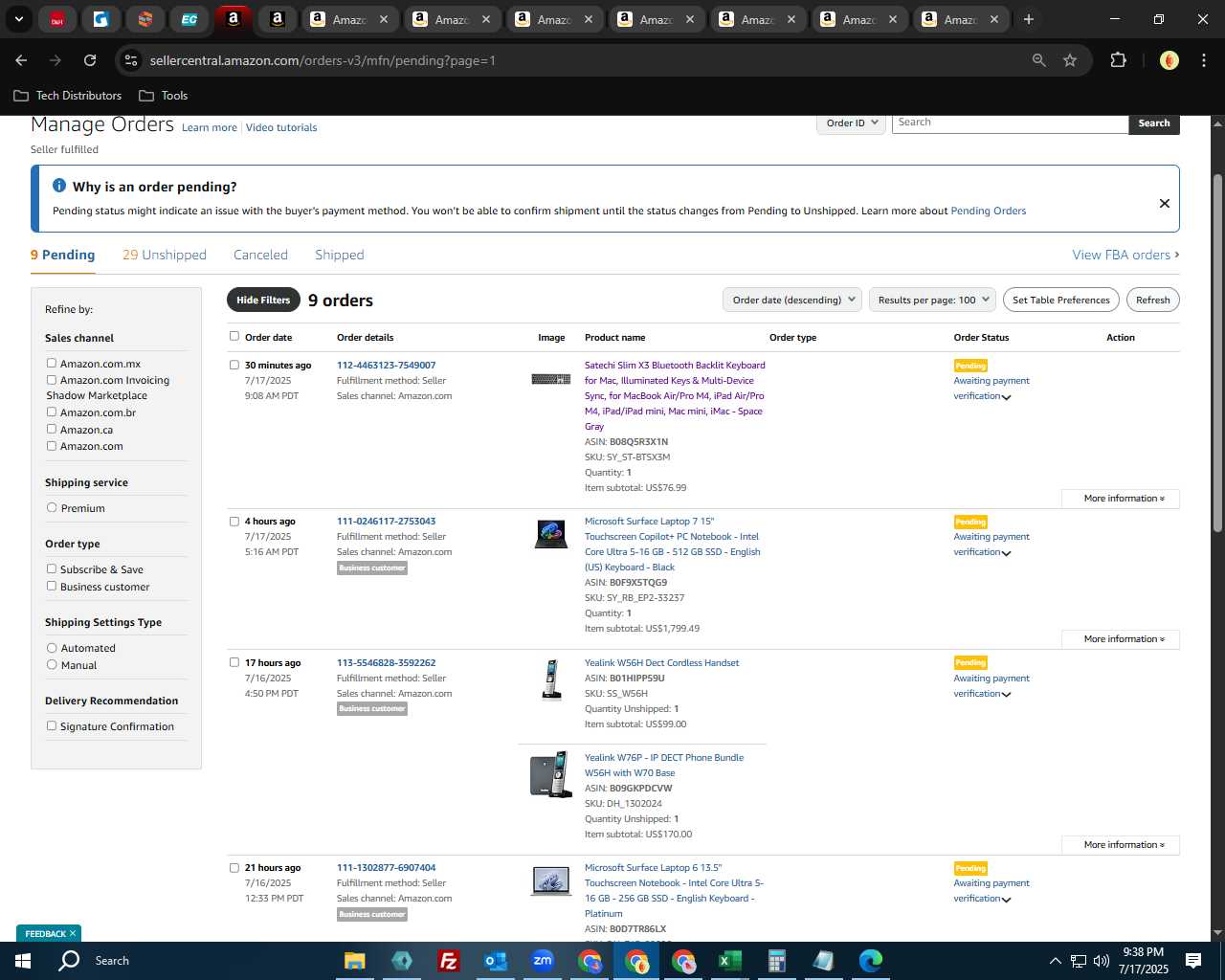Viewport: 1225px width, 980px height.
Task: Expand payment verification status for Satechi keyboard order
Action: click(1006, 397)
